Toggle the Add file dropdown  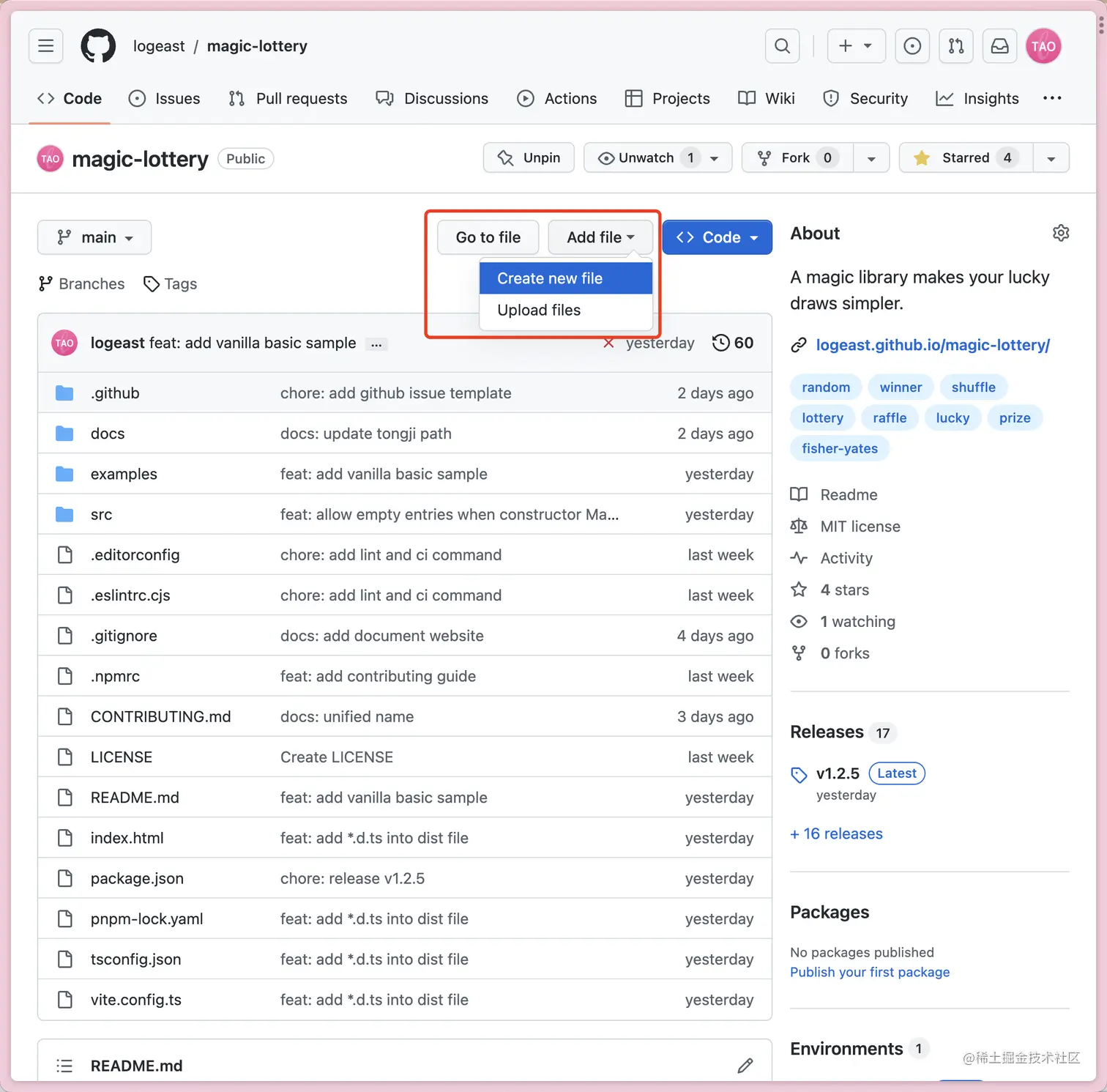(x=600, y=237)
